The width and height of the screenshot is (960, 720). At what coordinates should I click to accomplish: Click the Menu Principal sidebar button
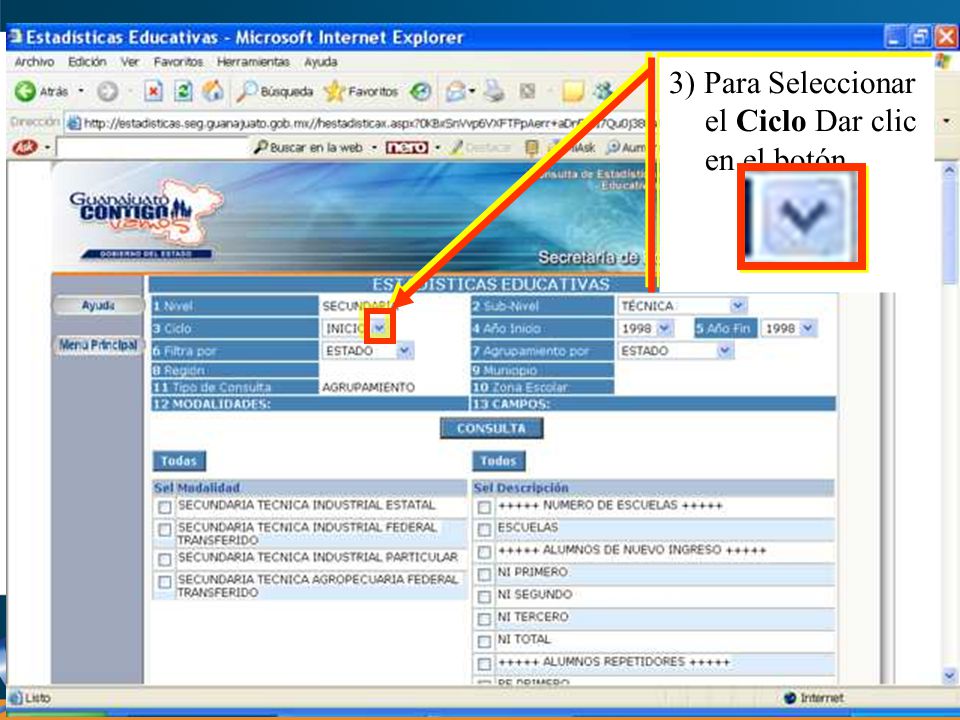98,345
